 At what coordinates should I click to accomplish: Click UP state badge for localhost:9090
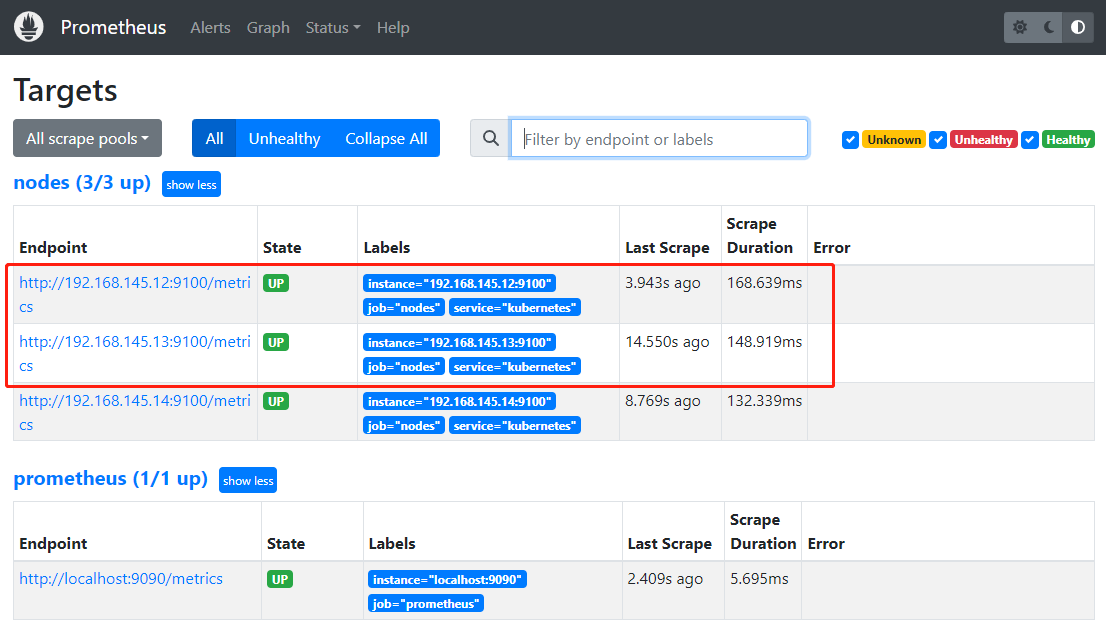pyautogui.click(x=280, y=579)
